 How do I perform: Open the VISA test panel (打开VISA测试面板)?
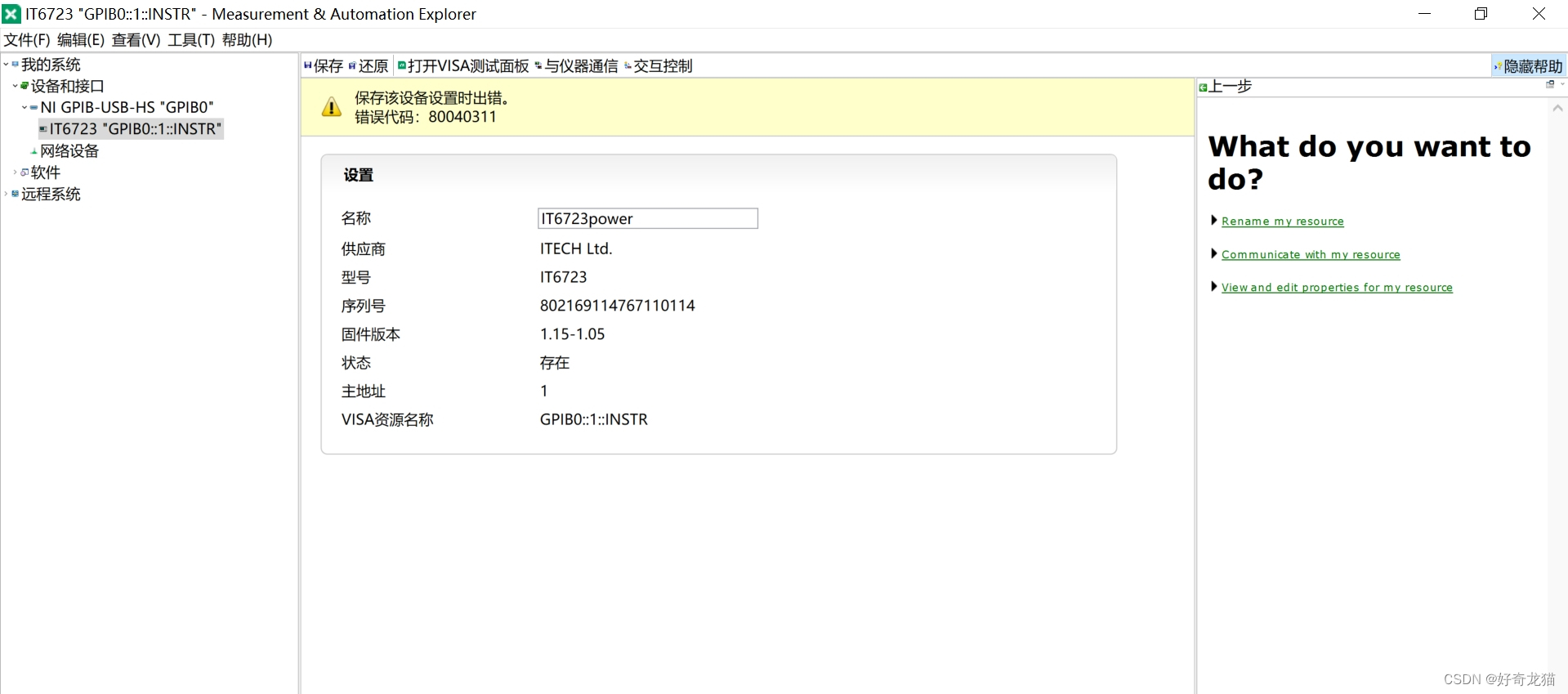click(x=464, y=65)
